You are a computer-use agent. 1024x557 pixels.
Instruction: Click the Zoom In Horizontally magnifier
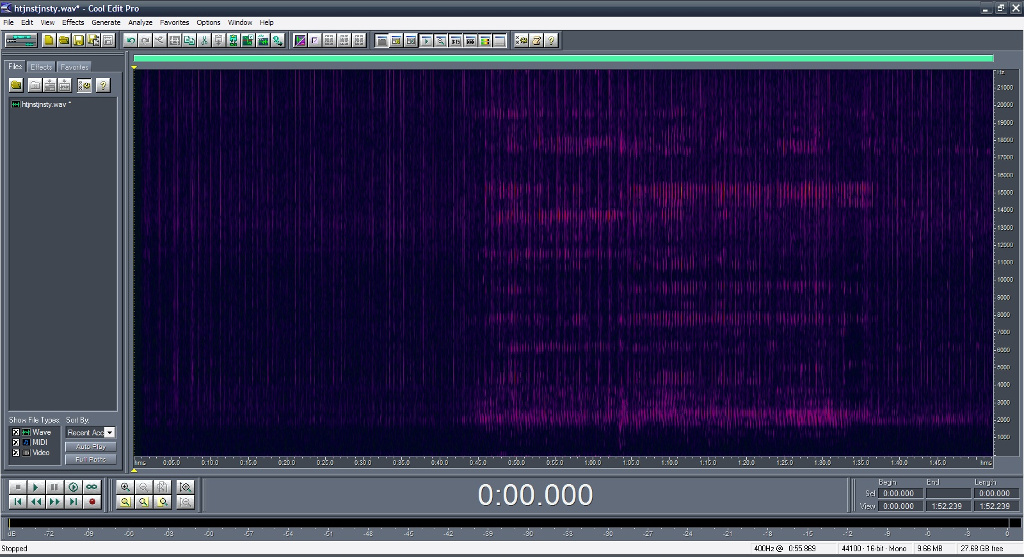click(126, 487)
